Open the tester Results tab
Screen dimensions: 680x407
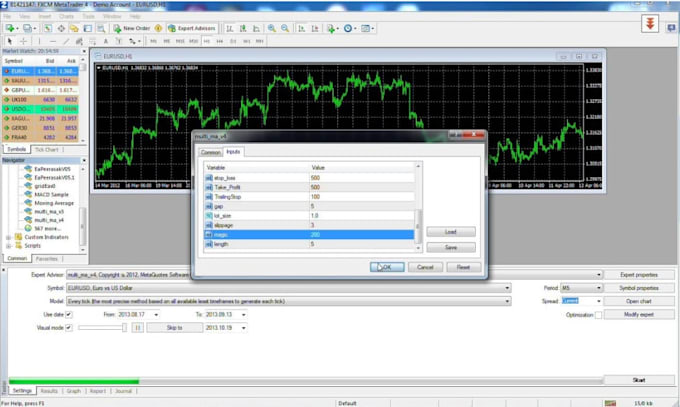click(49, 391)
